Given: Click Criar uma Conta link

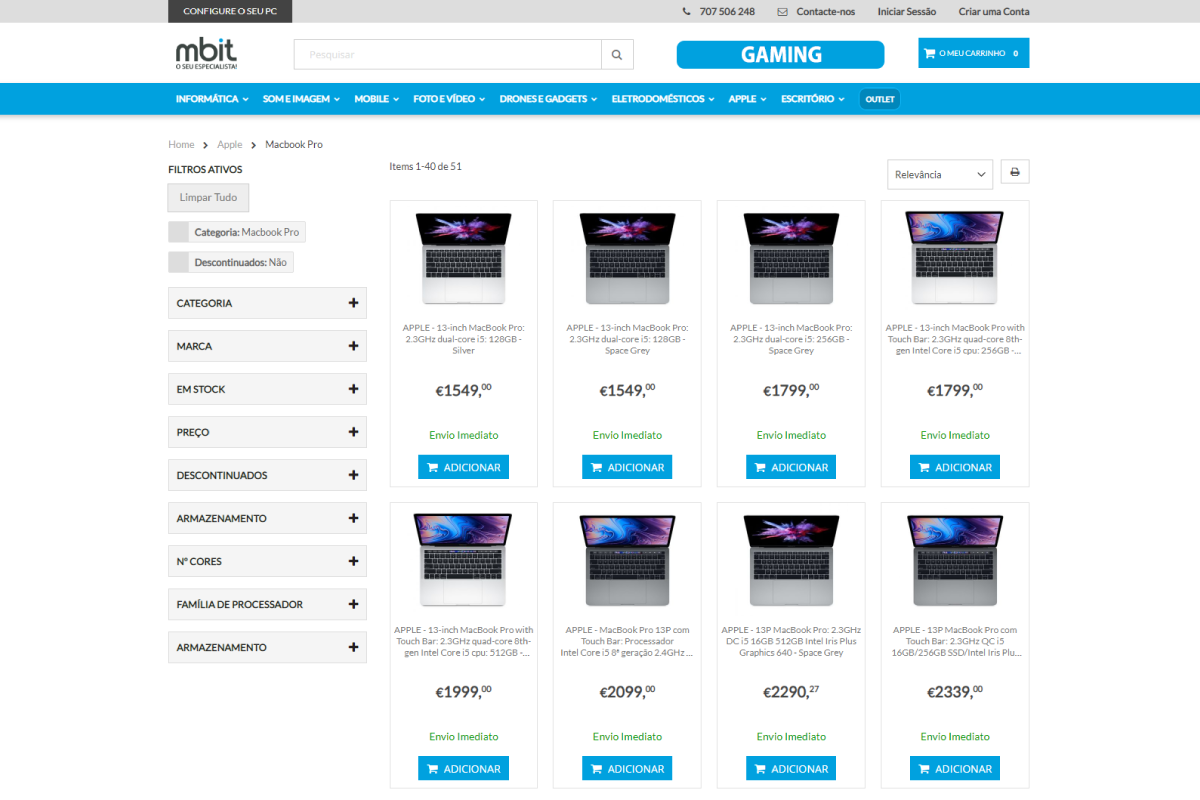Looking at the screenshot, I should click(994, 12).
